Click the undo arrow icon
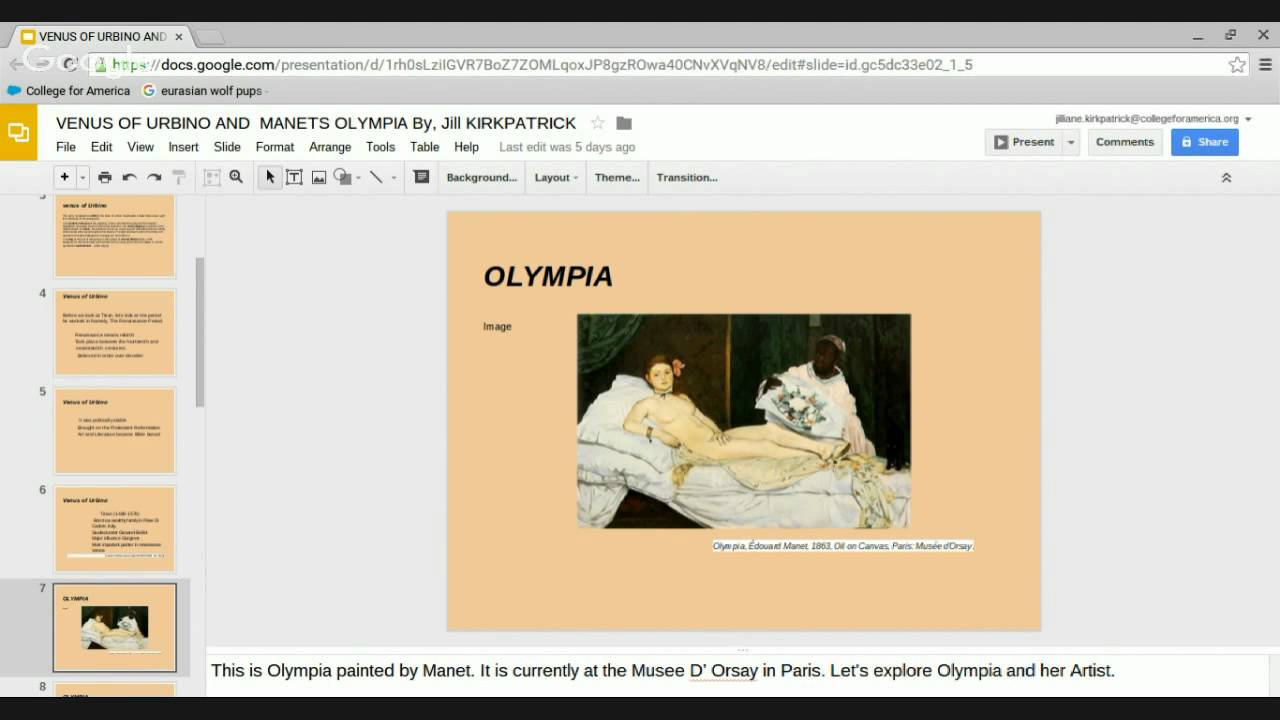 129,177
